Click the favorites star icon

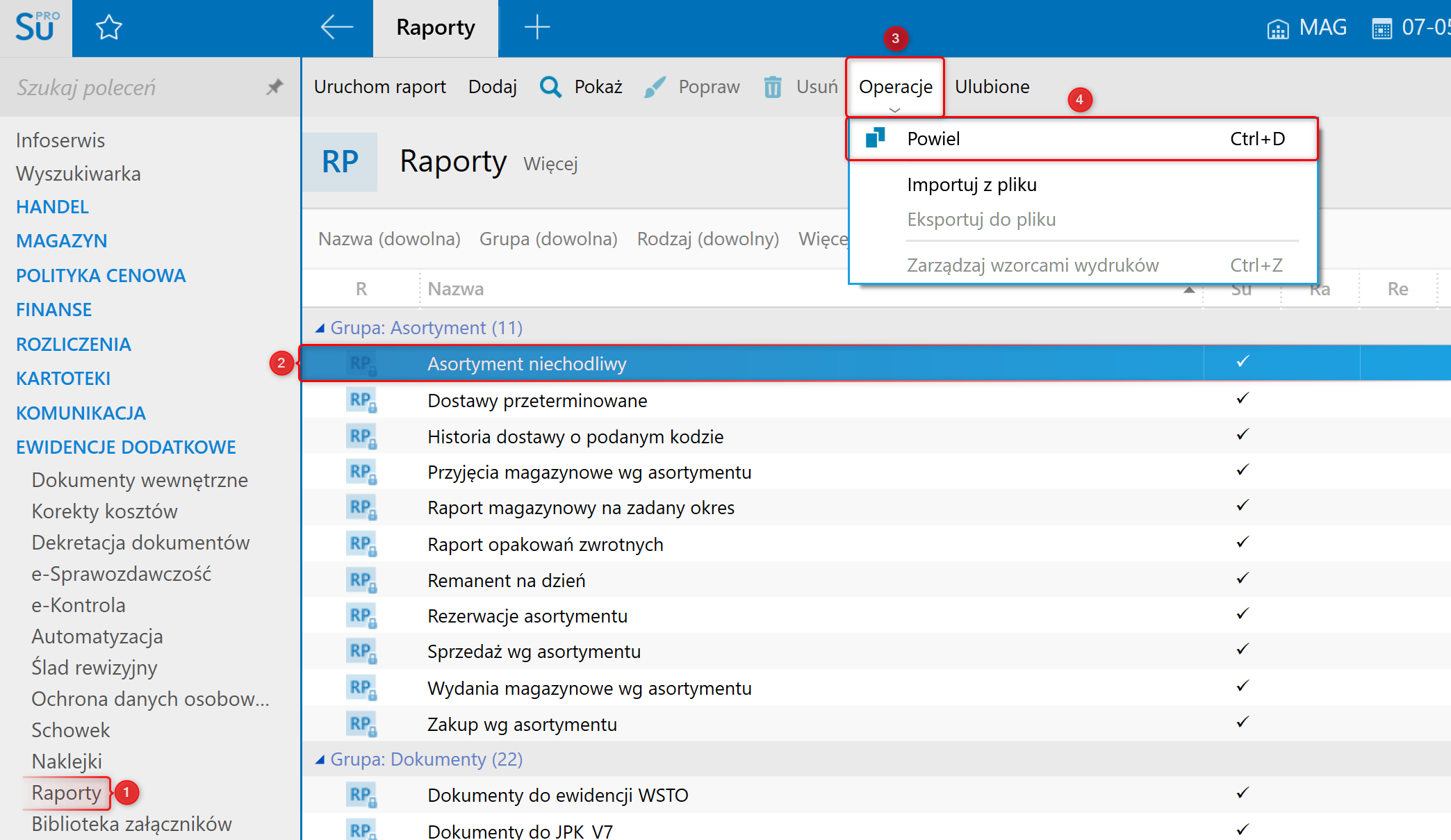(x=108, y=28)
